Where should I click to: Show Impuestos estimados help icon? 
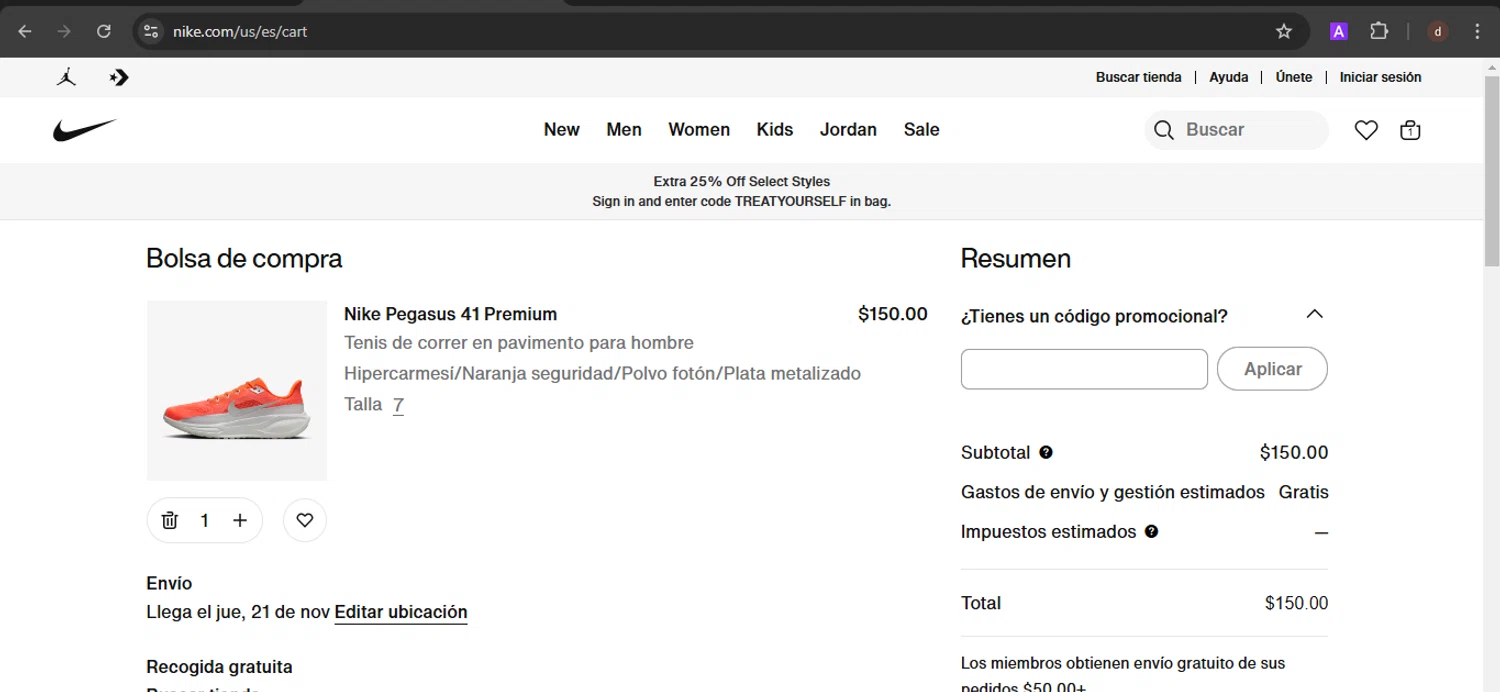[x=1151, y=532]
